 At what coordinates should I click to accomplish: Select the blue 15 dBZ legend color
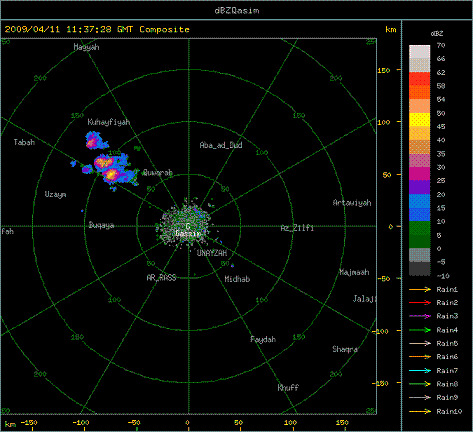coord(420,201)
